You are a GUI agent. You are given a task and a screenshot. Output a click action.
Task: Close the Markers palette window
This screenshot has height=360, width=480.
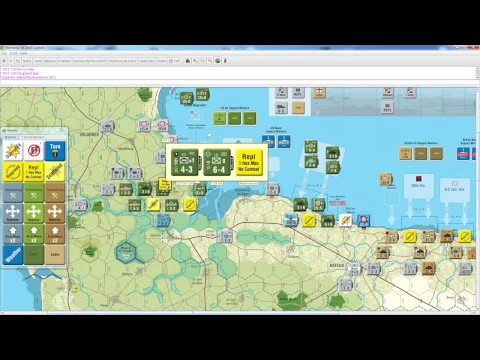point(61,130)
